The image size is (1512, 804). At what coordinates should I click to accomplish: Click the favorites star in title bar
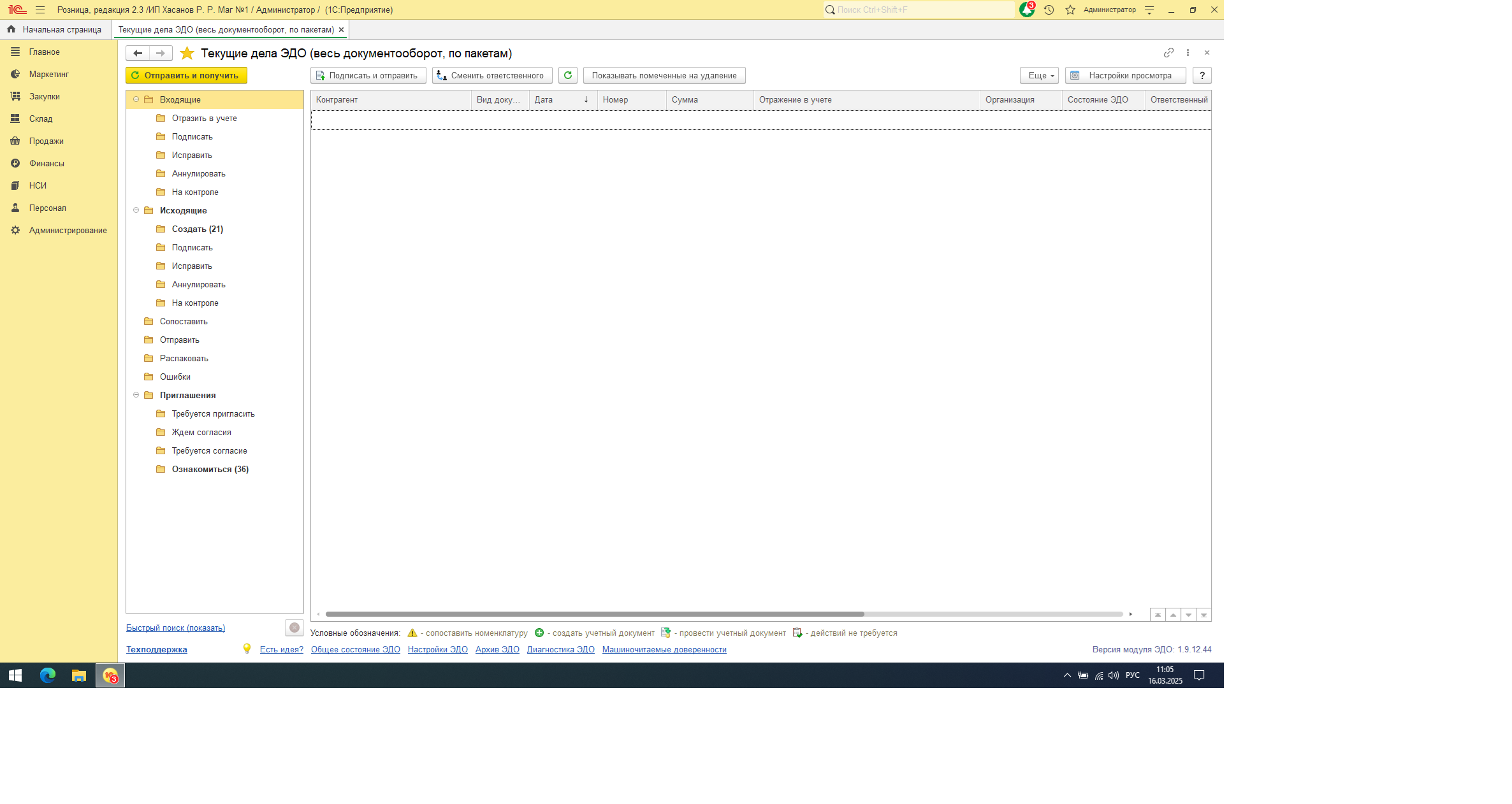[1070, 10]
